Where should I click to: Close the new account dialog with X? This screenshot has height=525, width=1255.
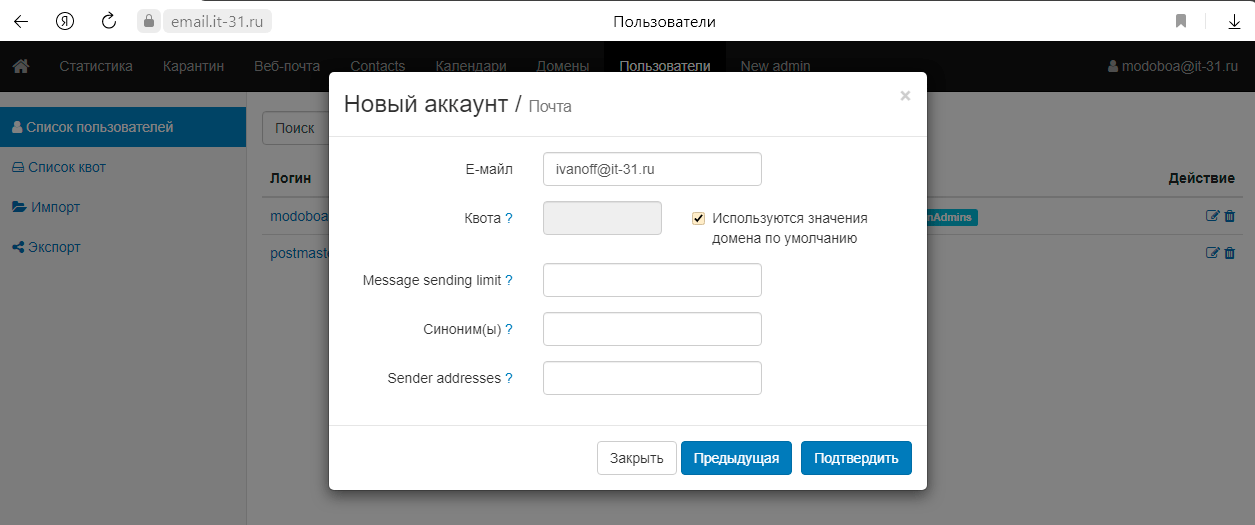905,96
